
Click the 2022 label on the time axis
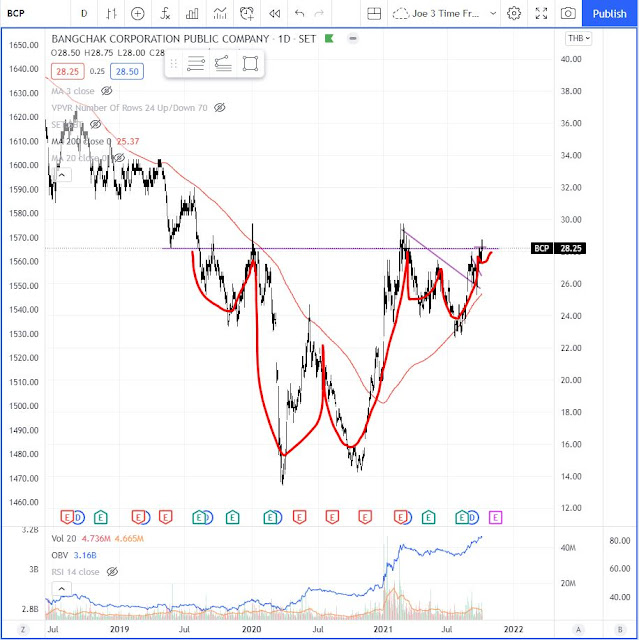click(x=513, y=629)
